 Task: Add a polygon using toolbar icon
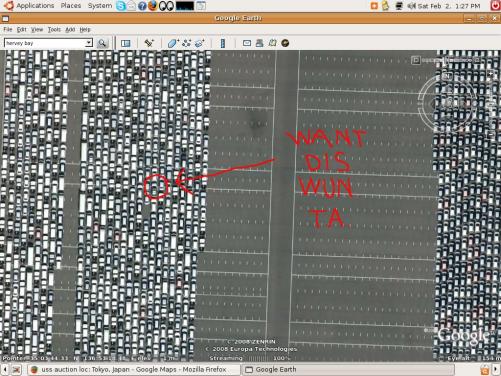click(173, 43)
